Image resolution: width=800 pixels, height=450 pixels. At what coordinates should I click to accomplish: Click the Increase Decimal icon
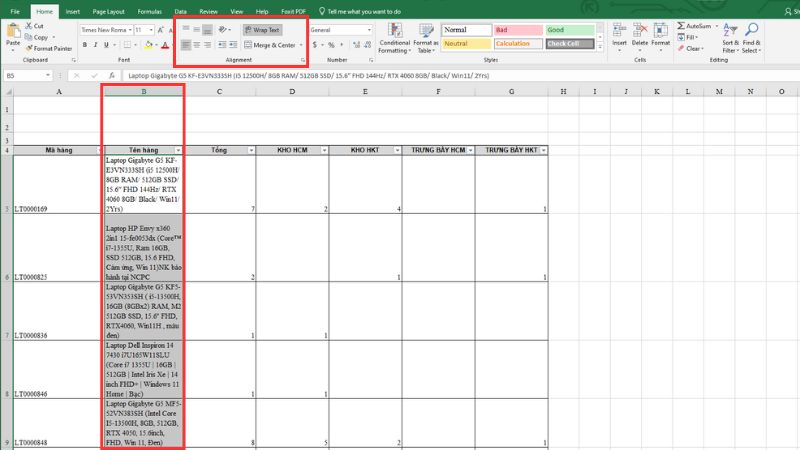[x=356, y=45]
